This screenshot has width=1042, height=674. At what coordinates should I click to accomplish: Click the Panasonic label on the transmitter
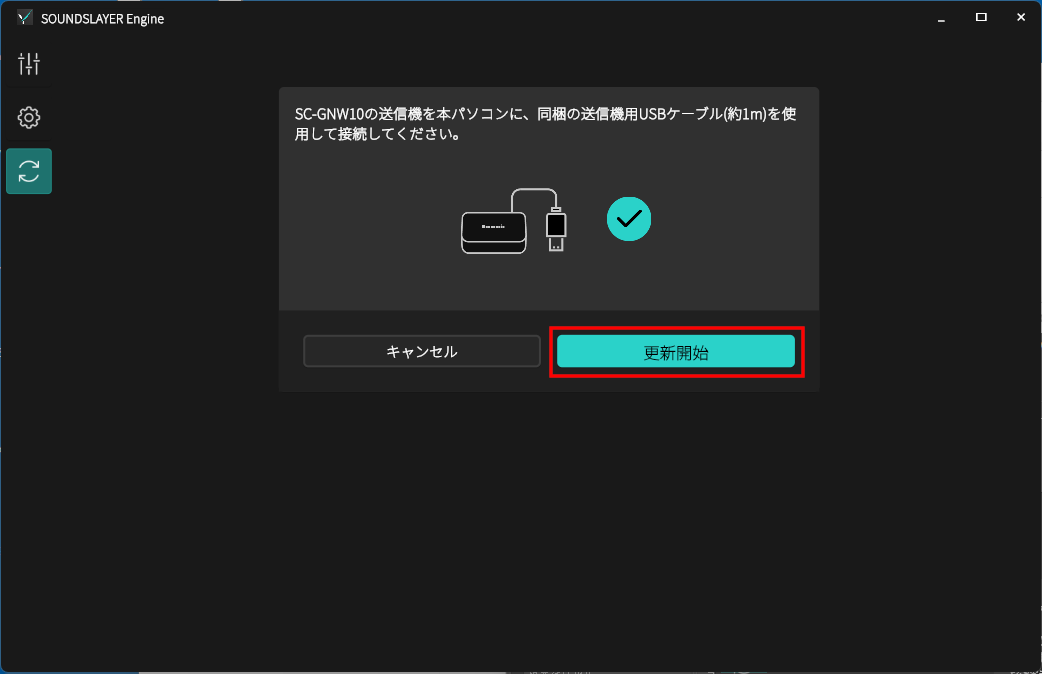pos(493,227)
